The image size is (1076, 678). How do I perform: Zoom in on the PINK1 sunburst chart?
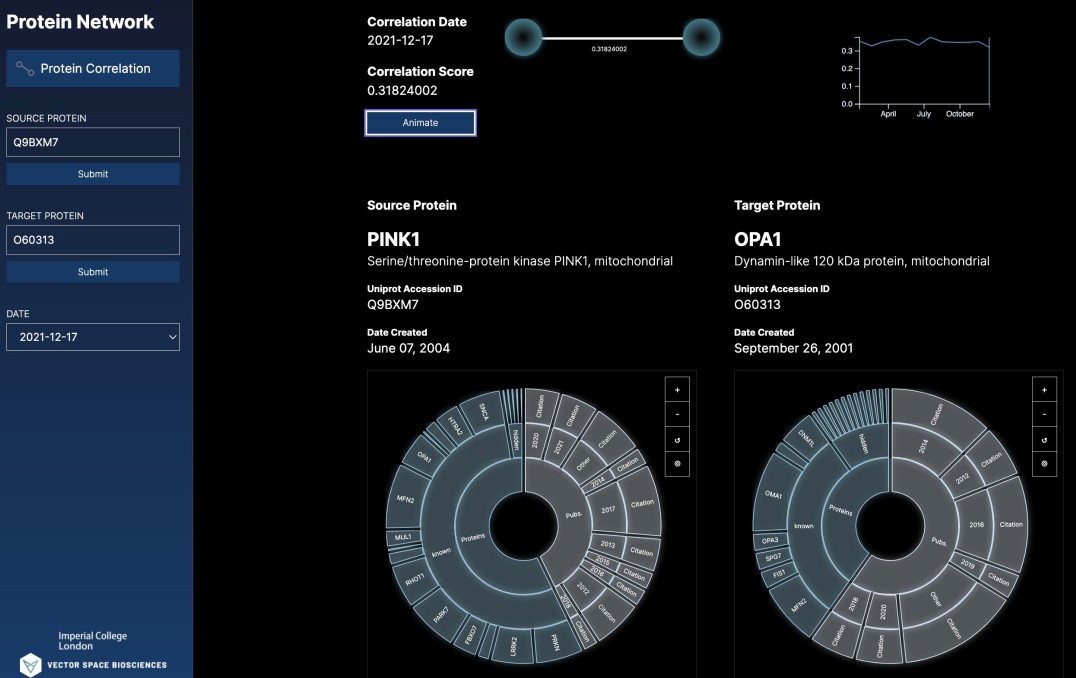(677, 390)
